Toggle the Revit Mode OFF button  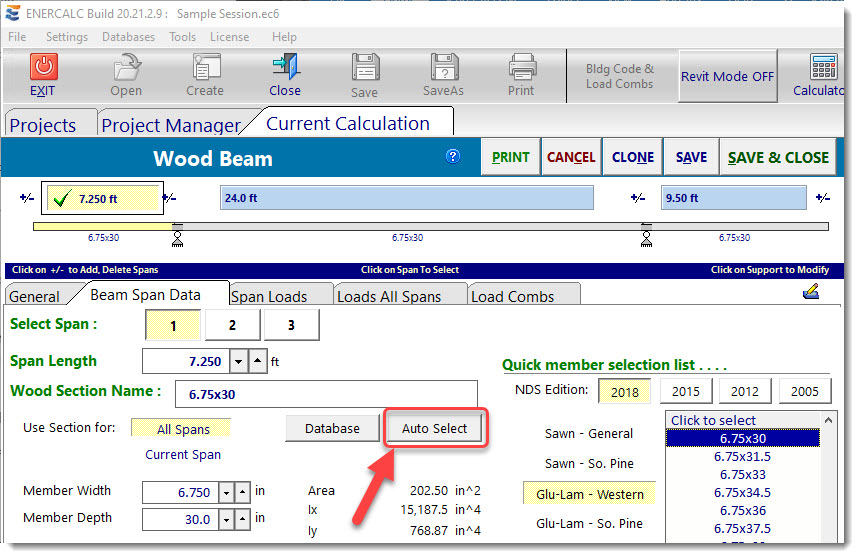(727, 77)
